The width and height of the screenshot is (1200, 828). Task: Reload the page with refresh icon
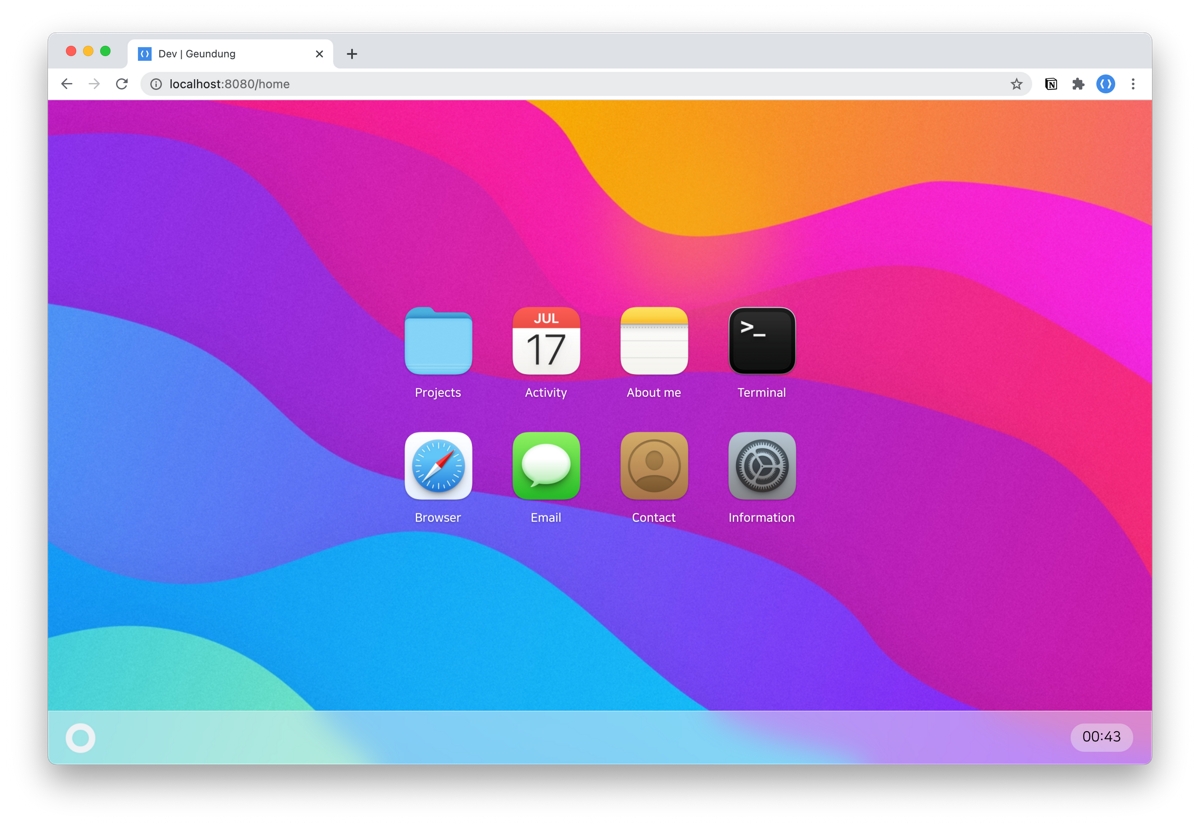(122, 84)
